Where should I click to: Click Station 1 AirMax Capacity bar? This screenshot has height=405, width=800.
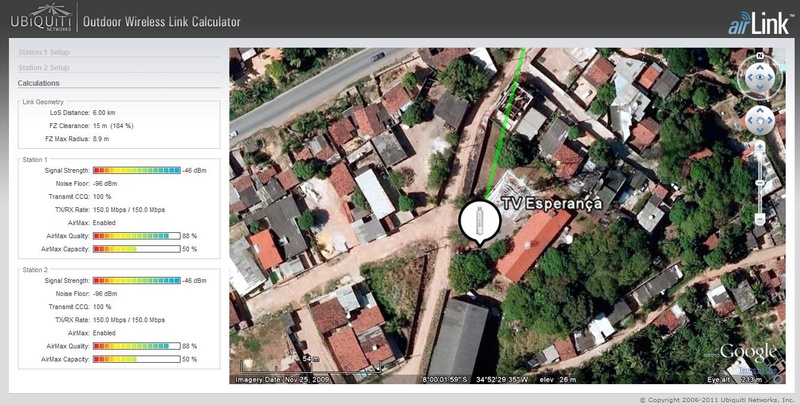pos(137,249)
